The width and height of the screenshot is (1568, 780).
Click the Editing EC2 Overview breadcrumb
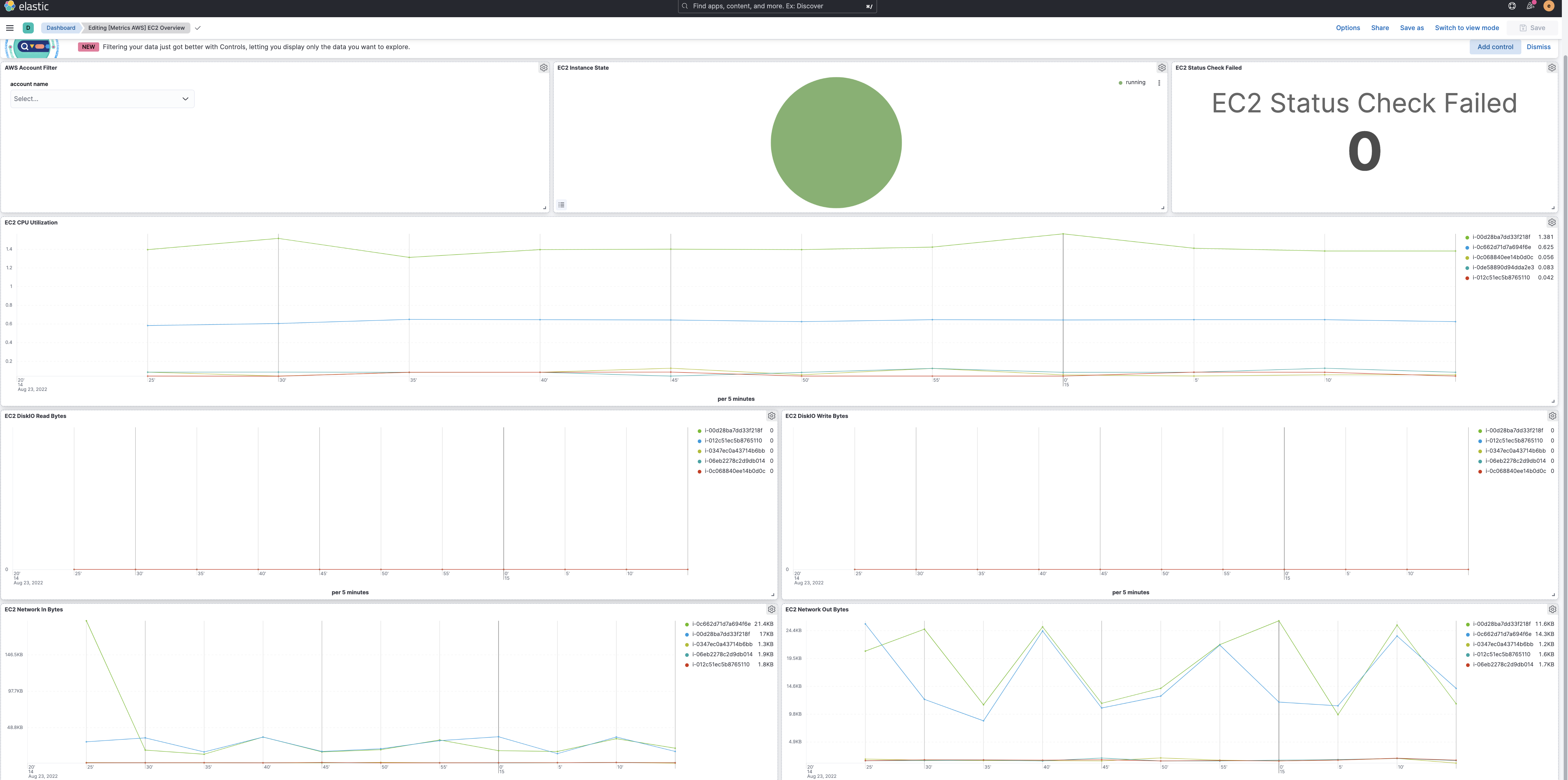coord(136,28)
